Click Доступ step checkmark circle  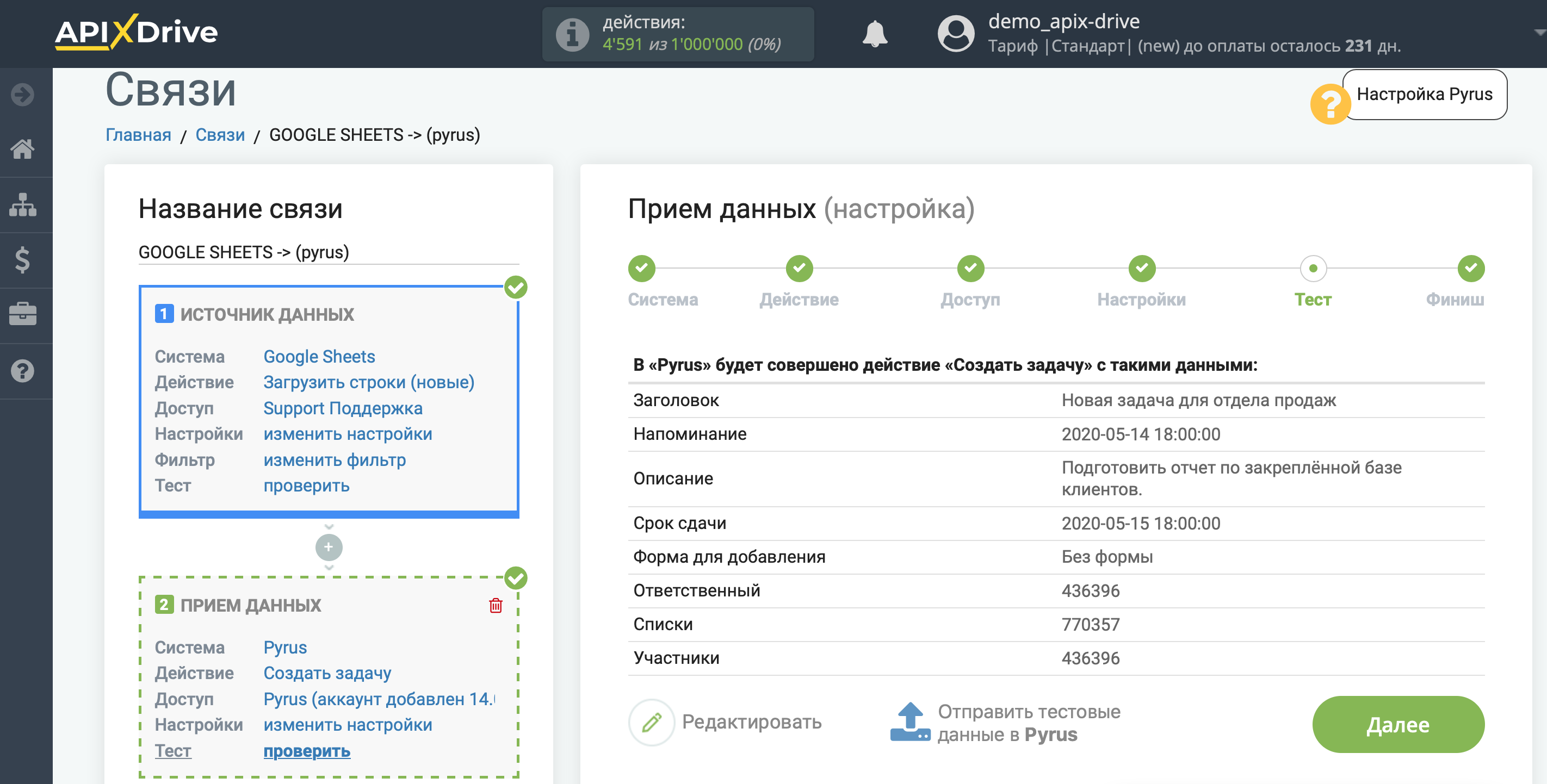point(970,269)
